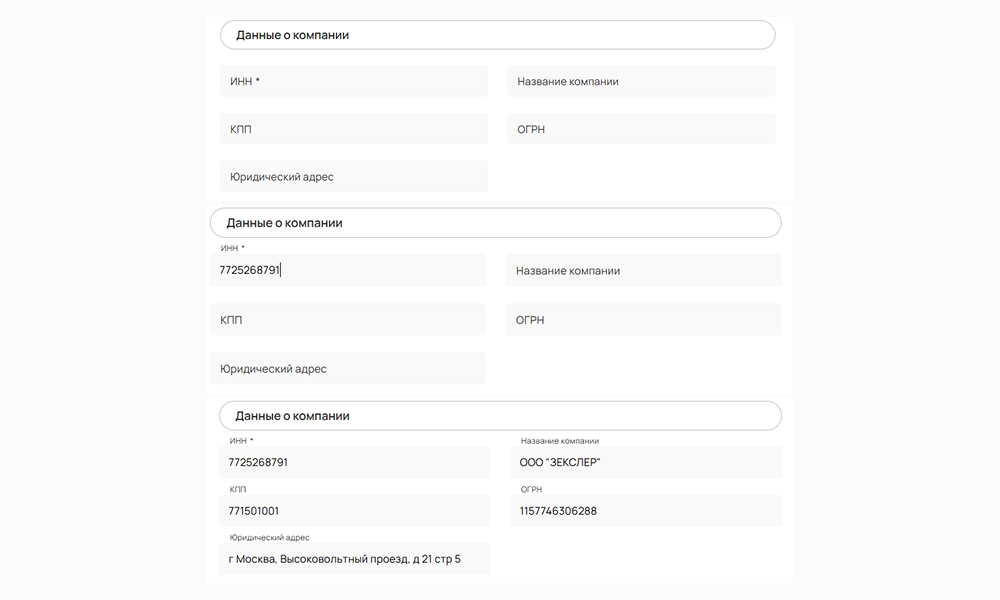Click the ИНН field being typed with a cursor
Image resolution: width=1000 pixels, height=600 pixels.
click(x=347, y=270)
